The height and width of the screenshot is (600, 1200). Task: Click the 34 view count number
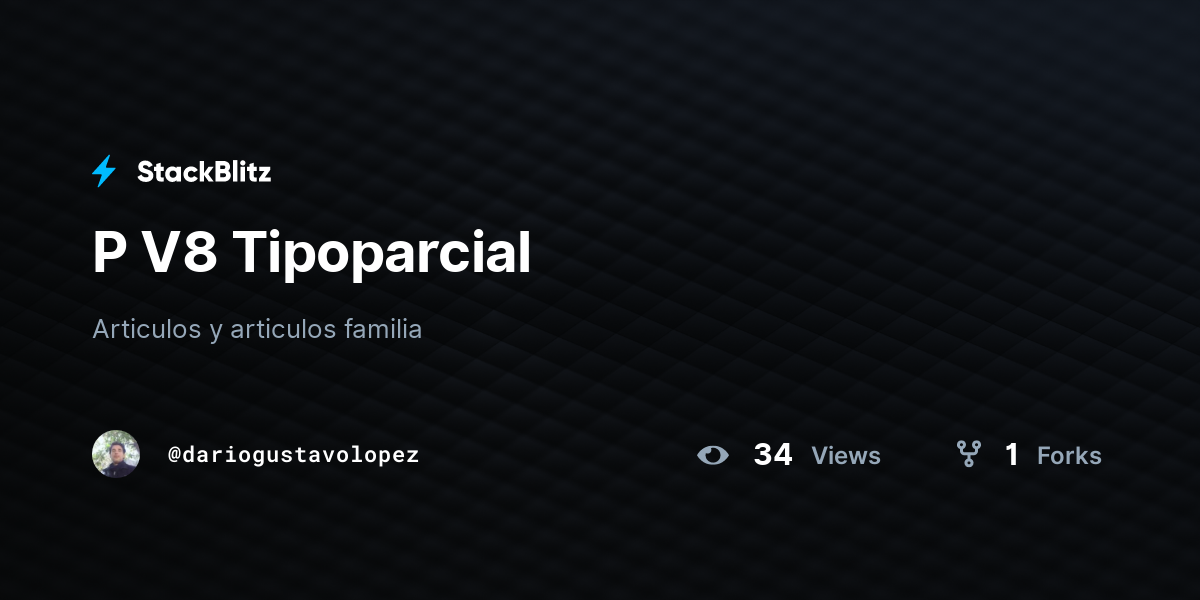pos(773,455)
